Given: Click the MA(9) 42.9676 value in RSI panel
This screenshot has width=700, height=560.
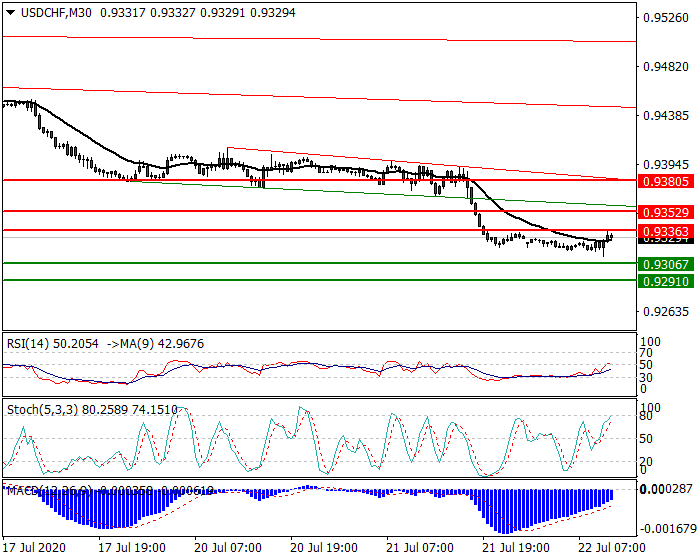Looking at the screenshot, I should pyautogui.click(x=156, y=344).
